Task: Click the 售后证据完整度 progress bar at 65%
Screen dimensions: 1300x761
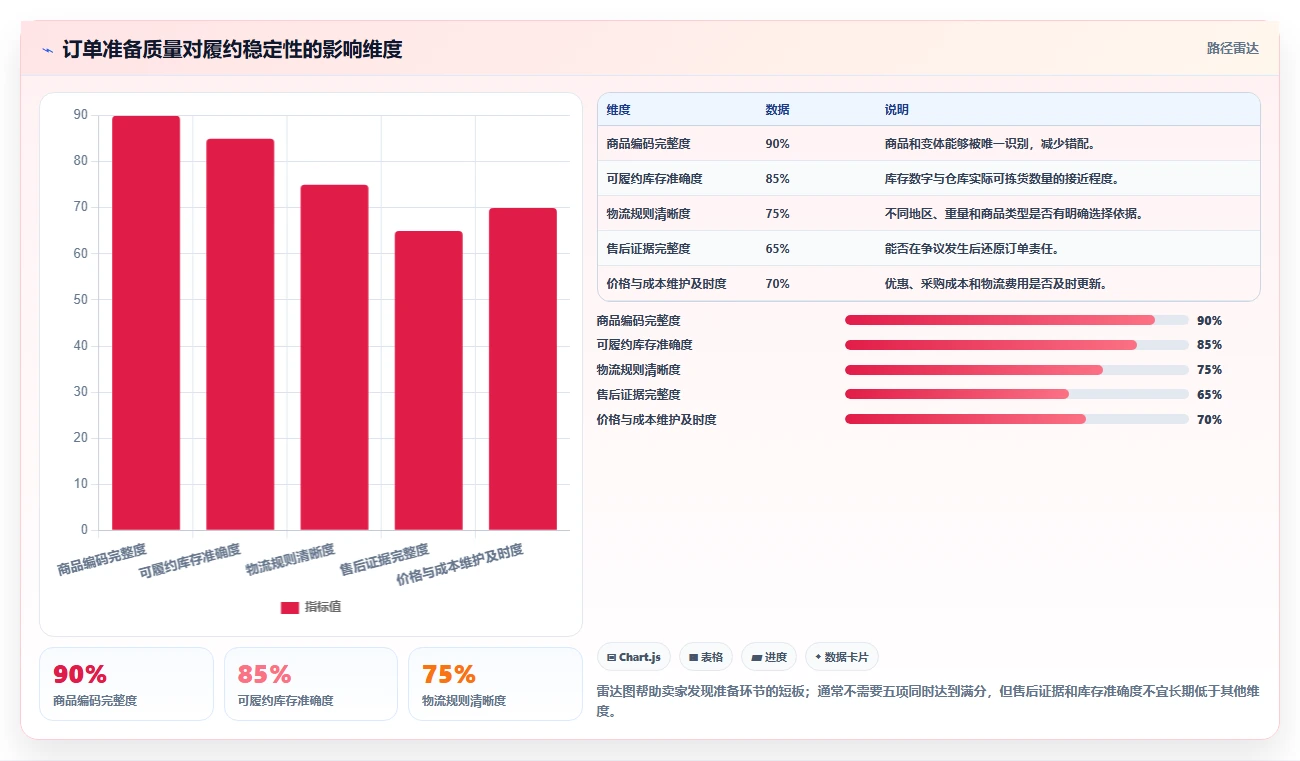Action: [1017, 394]
